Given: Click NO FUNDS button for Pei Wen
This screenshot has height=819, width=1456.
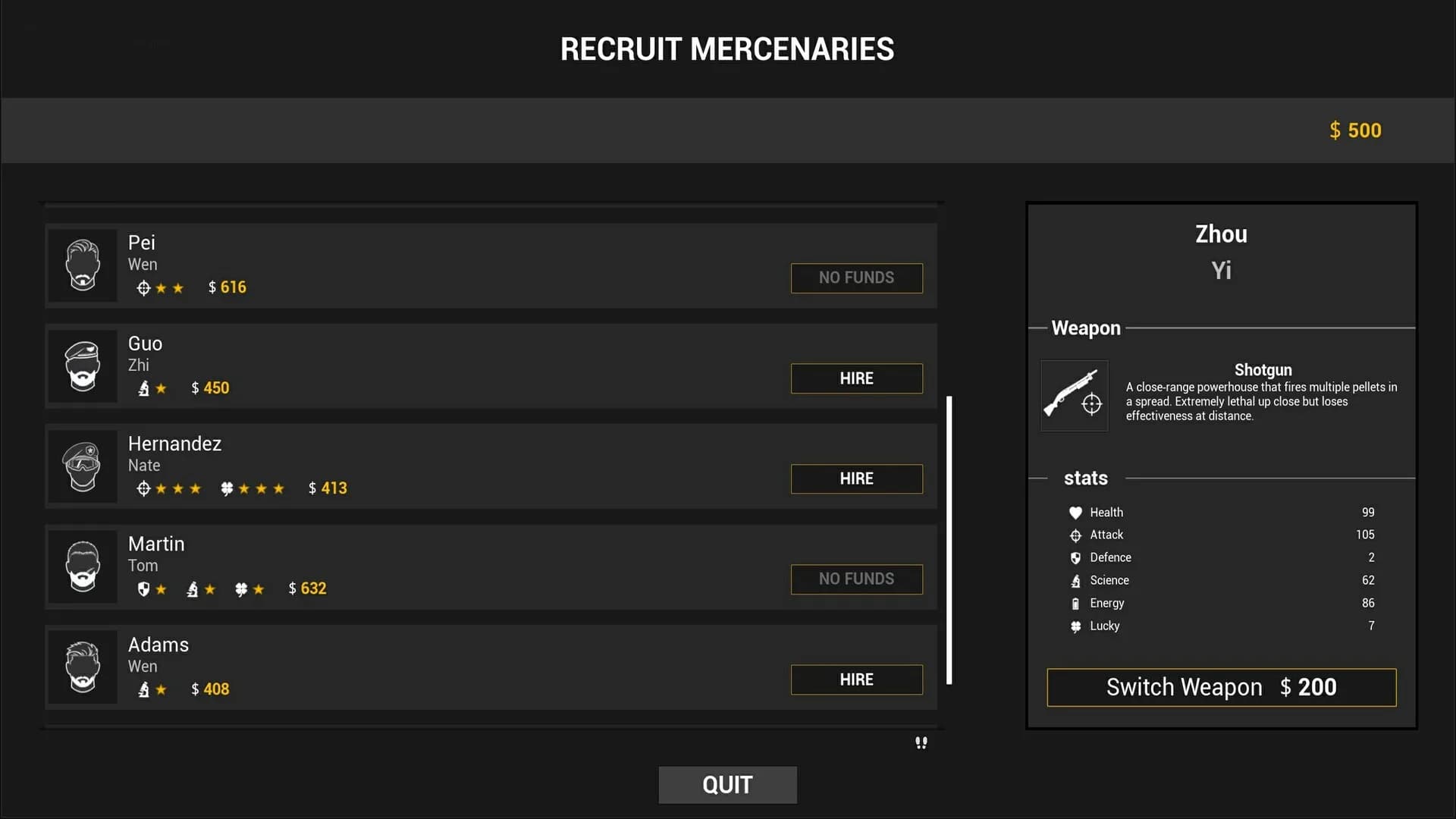Looking at the screenshot, I should click(856, 278).
